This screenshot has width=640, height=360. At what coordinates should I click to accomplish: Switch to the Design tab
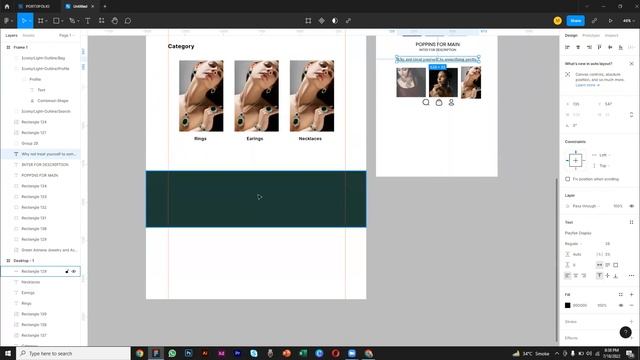pyautogui.click(x=571, y=36)
